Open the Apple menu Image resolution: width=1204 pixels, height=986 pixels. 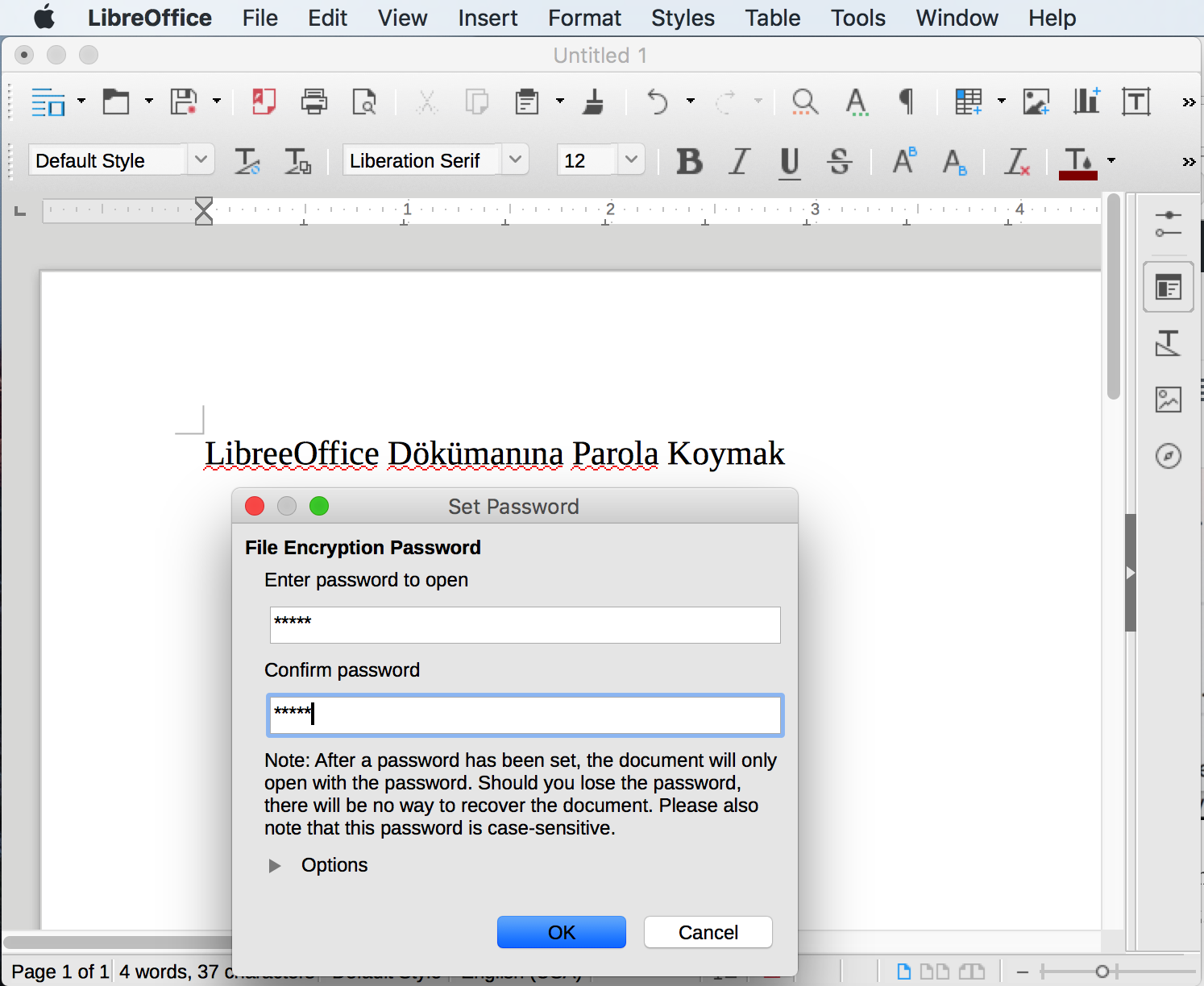tap(44, 17)
